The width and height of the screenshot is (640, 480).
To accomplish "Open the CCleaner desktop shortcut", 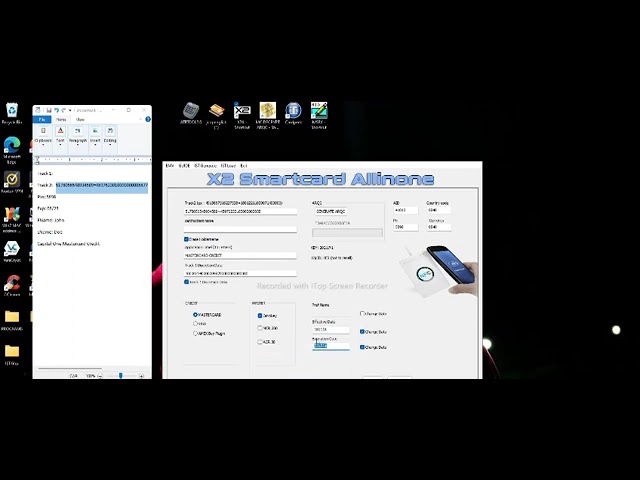I will pos(12,284).
